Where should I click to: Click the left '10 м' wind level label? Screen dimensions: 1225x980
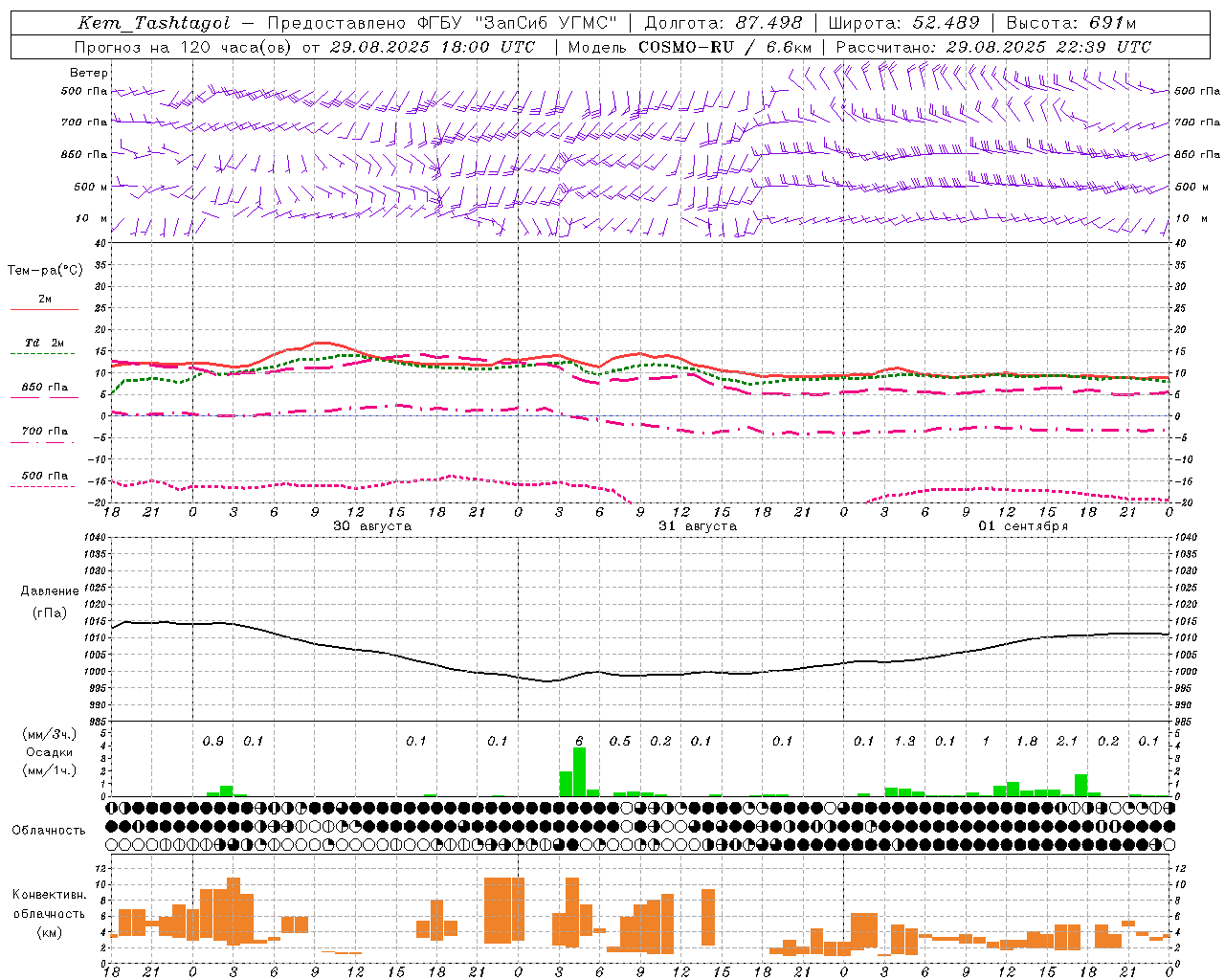[x=93, y=218]
